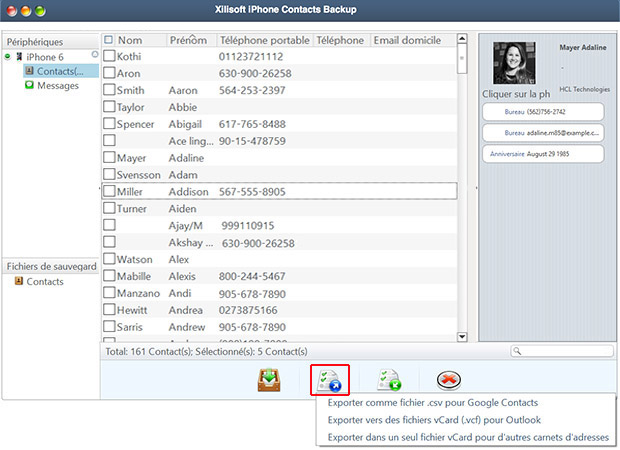This screenshot has width=620, height=450.
Task: Click the yellow minimize window button
Action: [26, 11]
